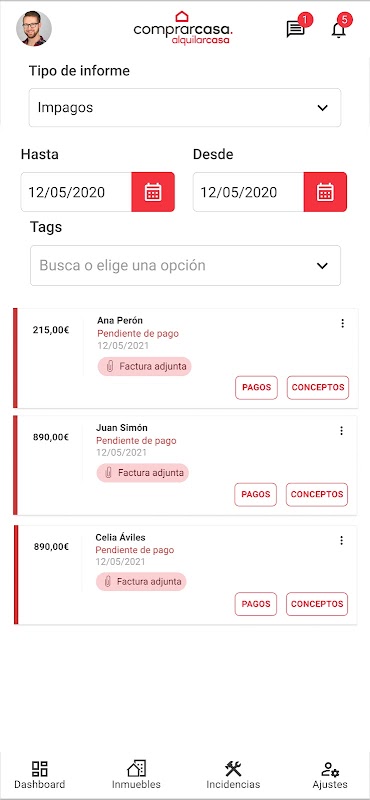Viewport: 370px width, 800px height.
Task: Switch to the Inmuebles tab
Action: click(136, 775)
